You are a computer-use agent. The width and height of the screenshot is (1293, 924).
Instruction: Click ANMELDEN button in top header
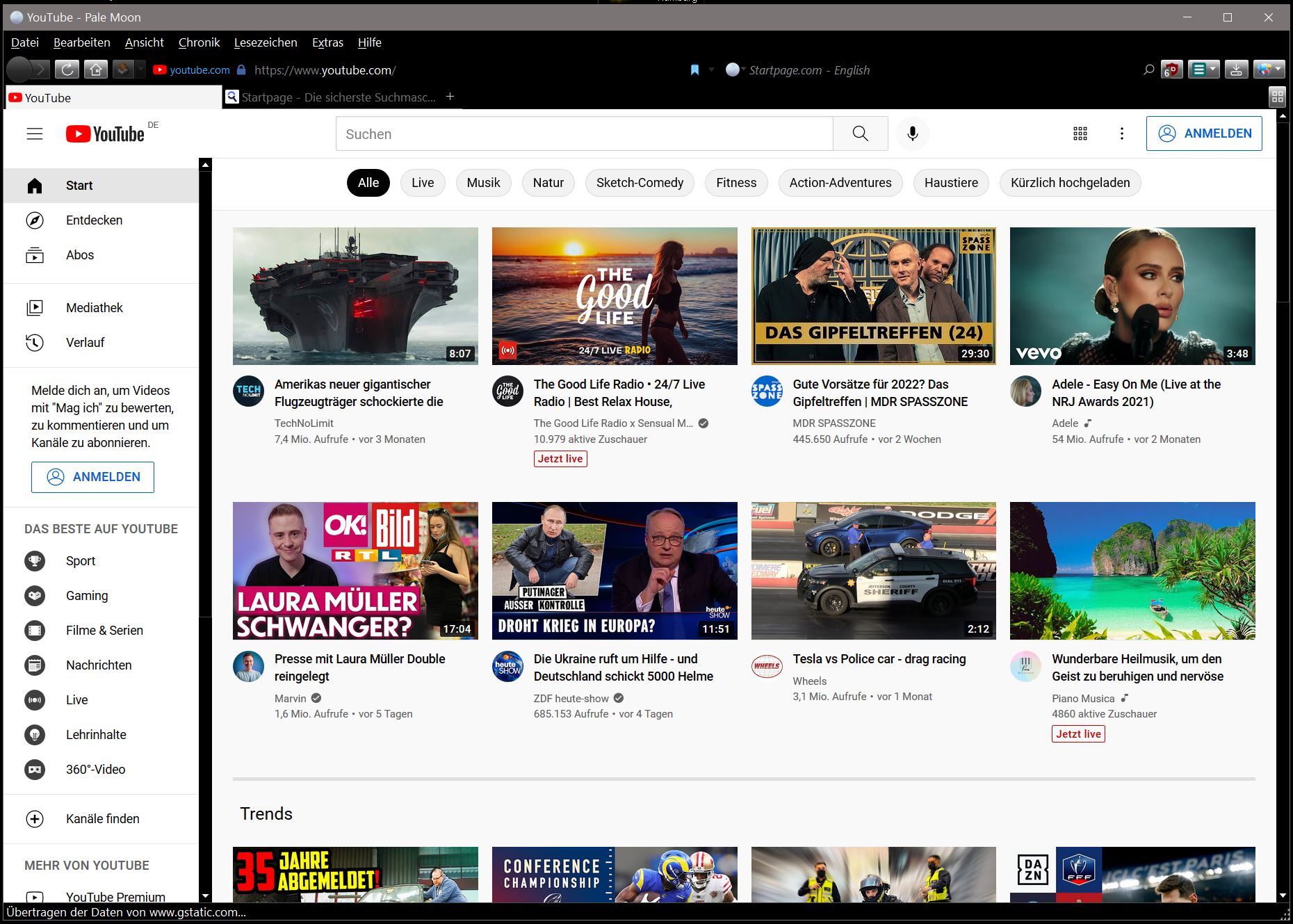click(x=1204, y=133)
